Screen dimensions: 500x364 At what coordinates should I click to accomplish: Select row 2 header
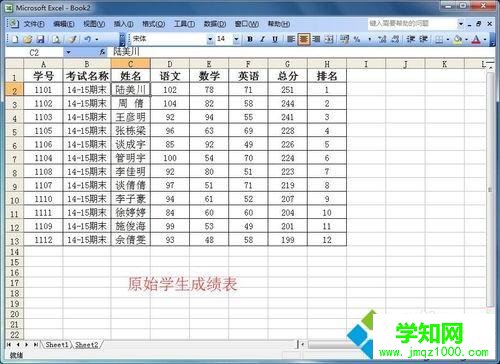click(14, 90)
